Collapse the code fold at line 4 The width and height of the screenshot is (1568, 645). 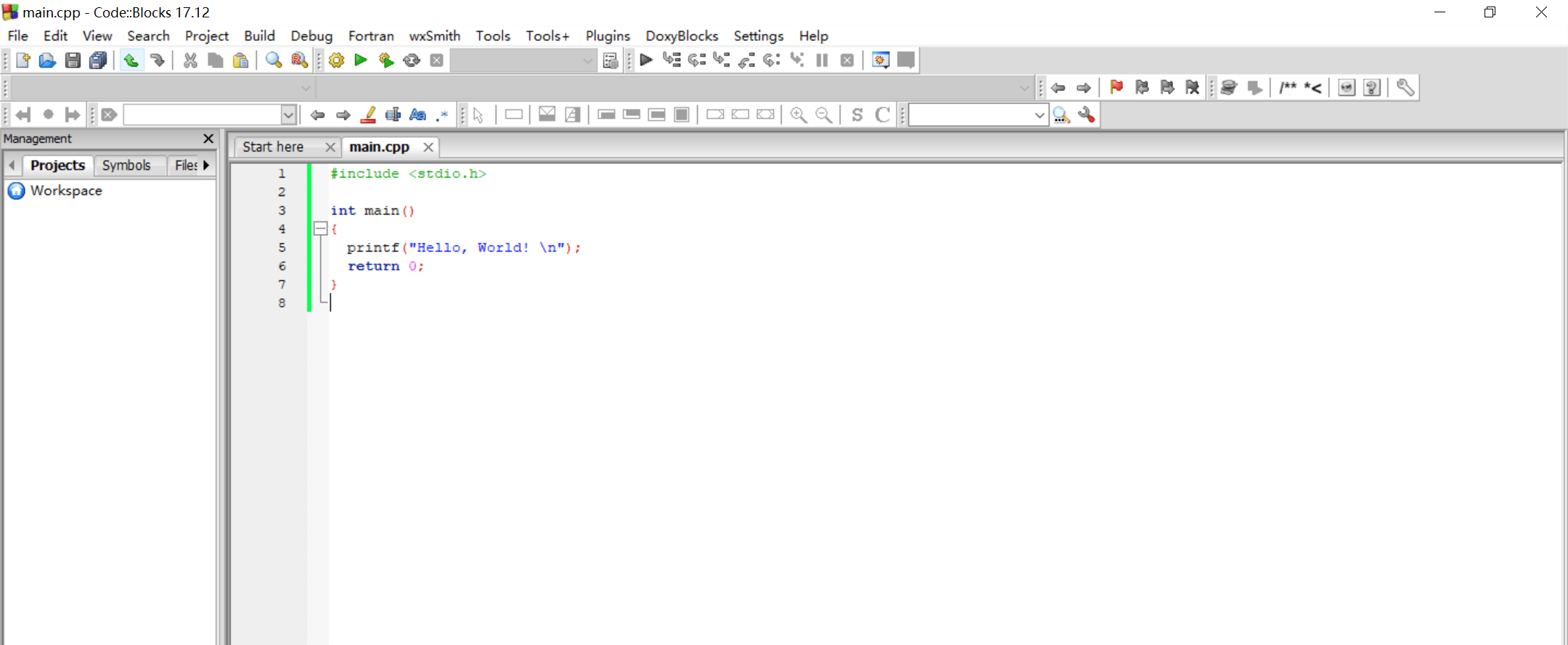point(320,229)
